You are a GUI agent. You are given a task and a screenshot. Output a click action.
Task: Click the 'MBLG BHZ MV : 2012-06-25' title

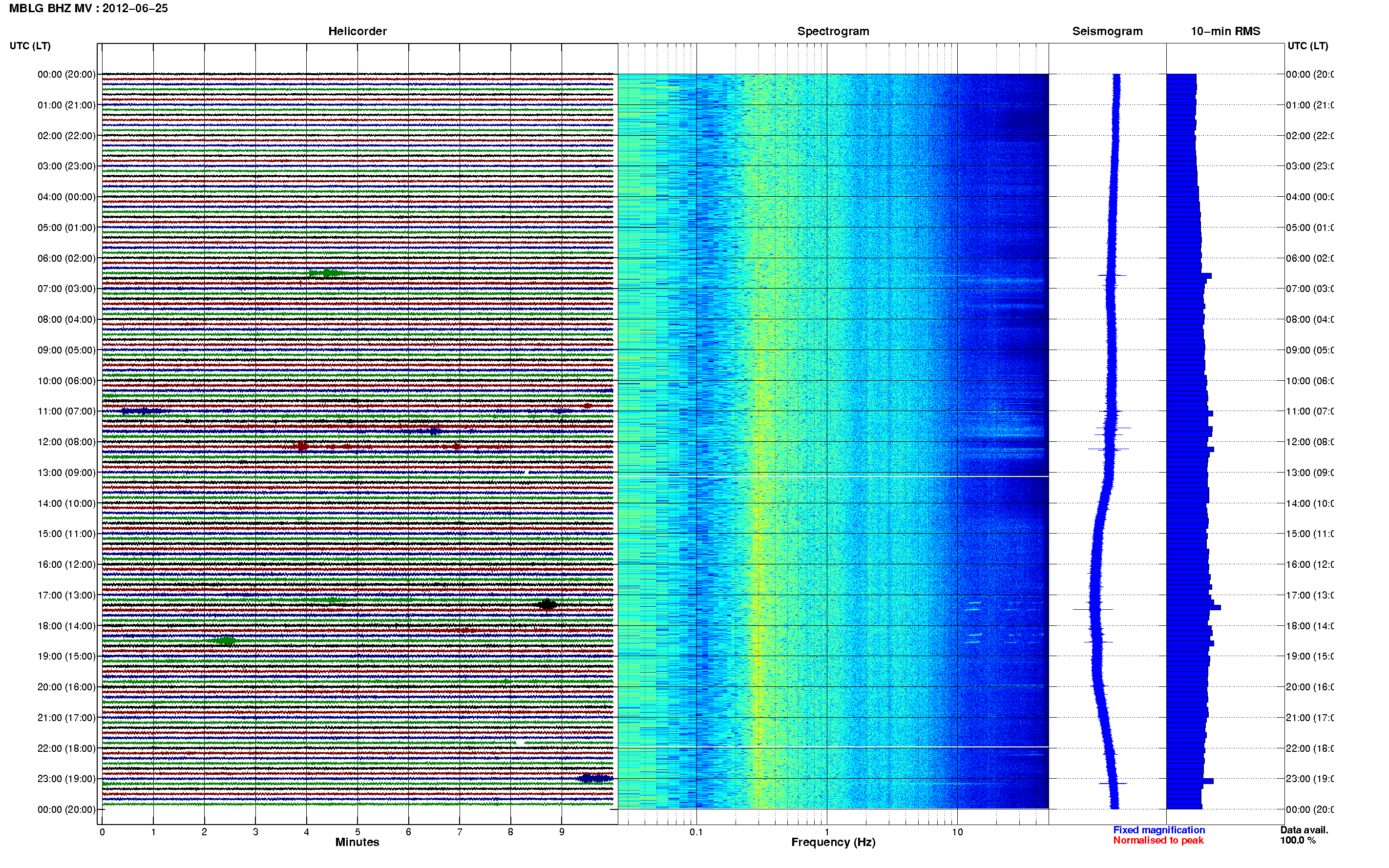[x=88, y=8]
